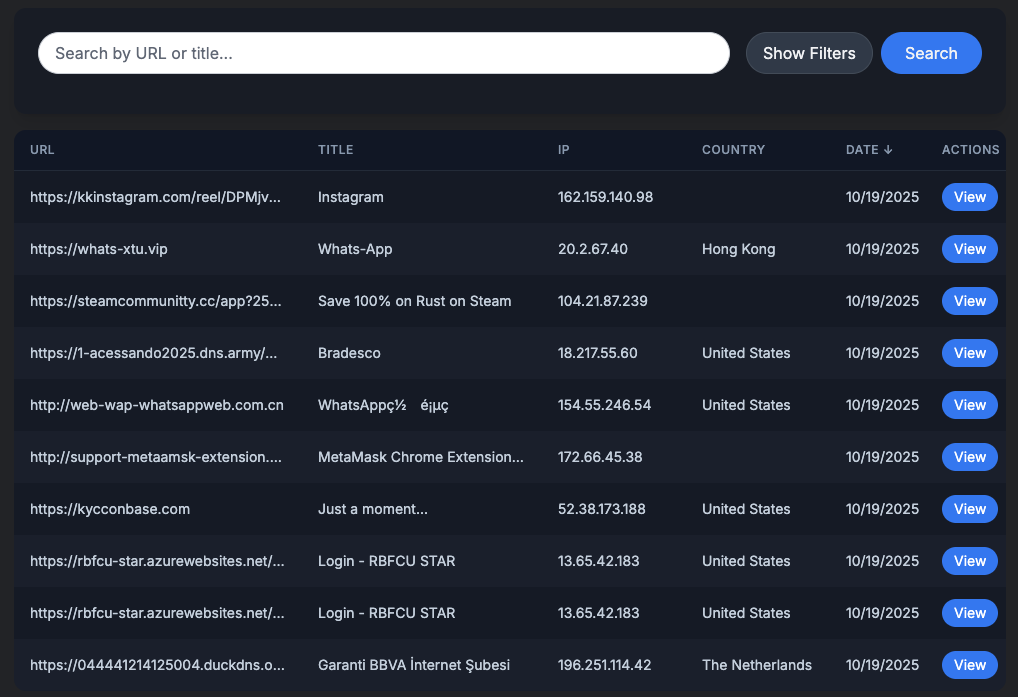The image size is (1018, 697).
Task: View the kycconbase.com entry details
Action: click(969, 509)
